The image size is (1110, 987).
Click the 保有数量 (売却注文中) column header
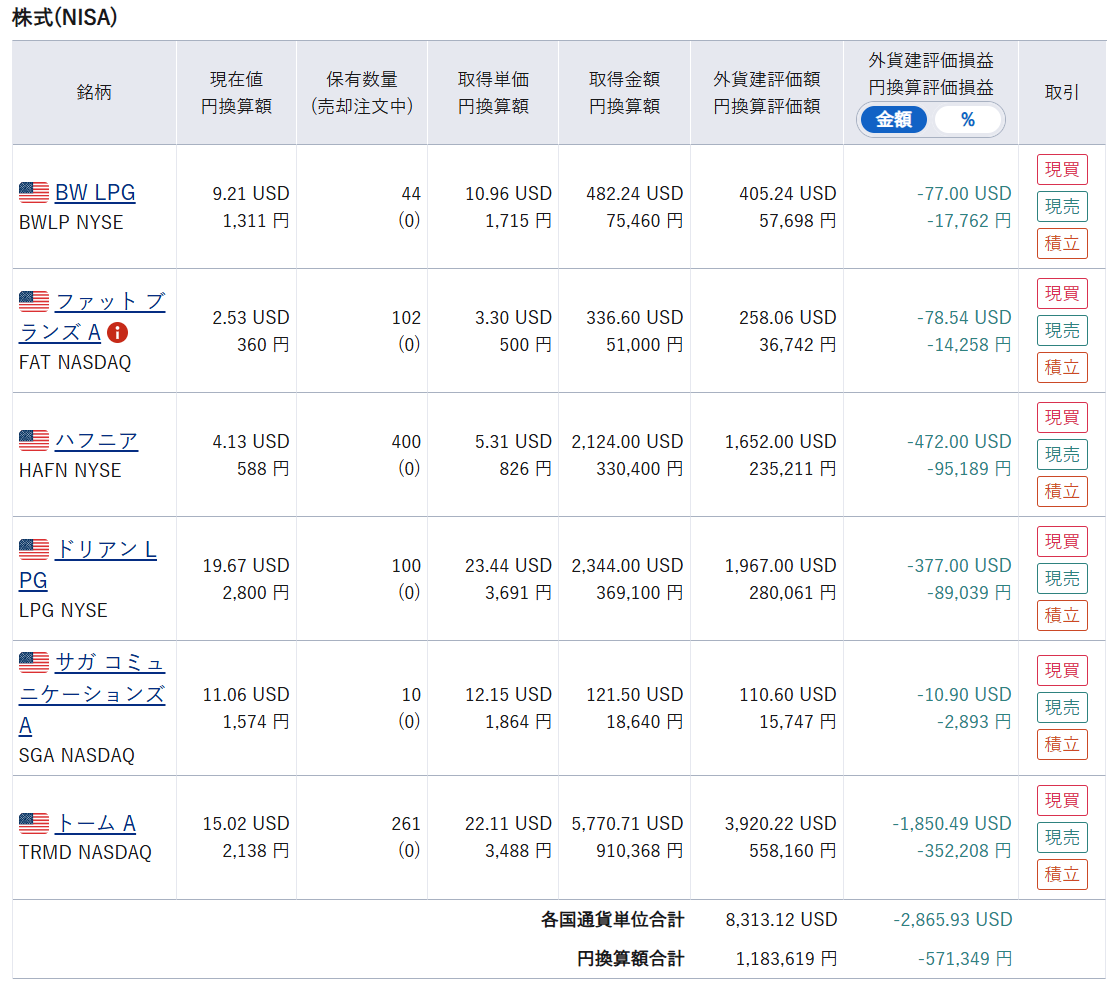coord(362,93)
